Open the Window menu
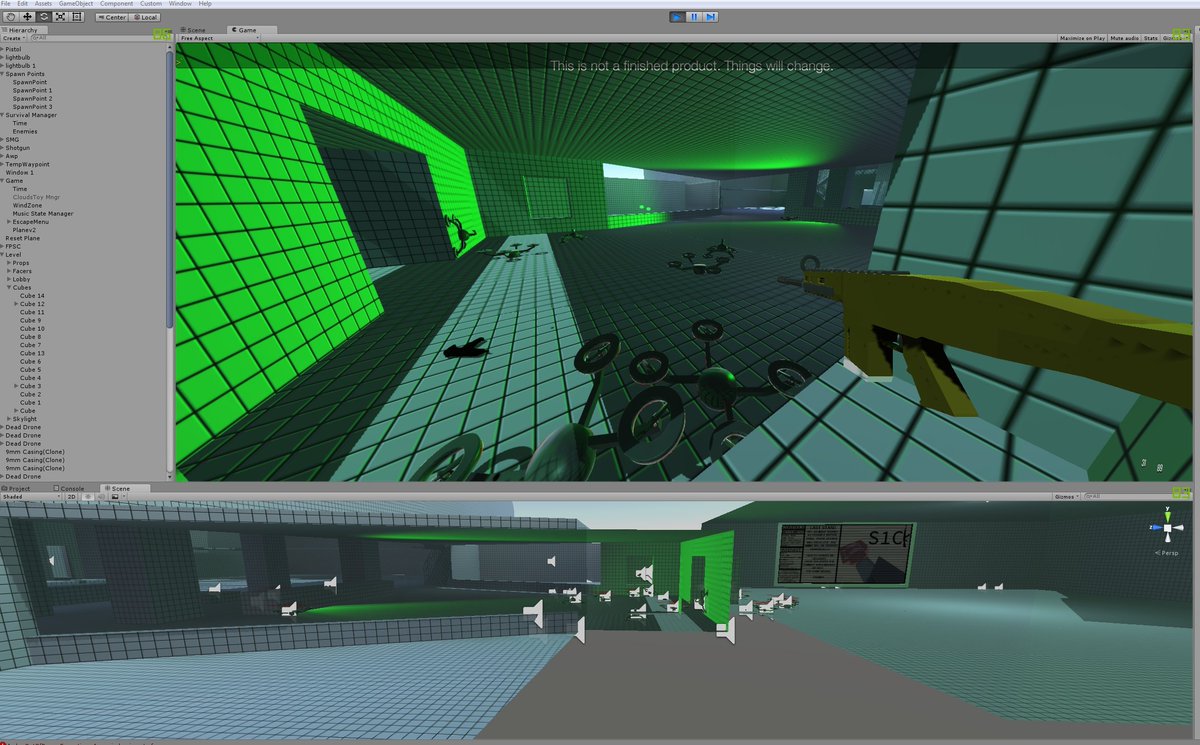This screenshot has width=1200, height=745. click(180, 4)
